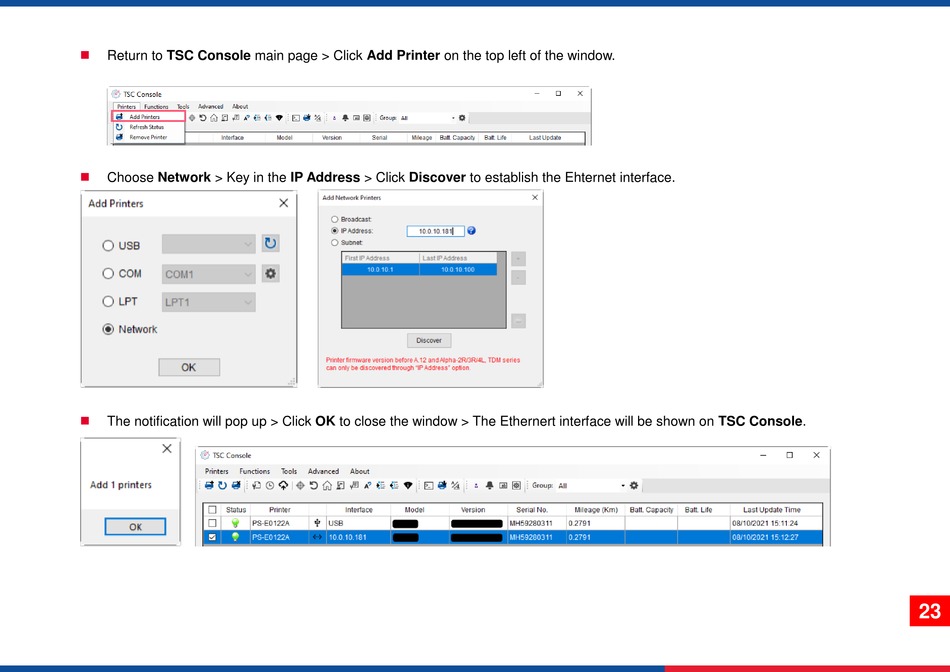Click the timestamp 08/10/2021 15:11:24
The width and height of the screenshot is (950, 672).
(765, 523)
